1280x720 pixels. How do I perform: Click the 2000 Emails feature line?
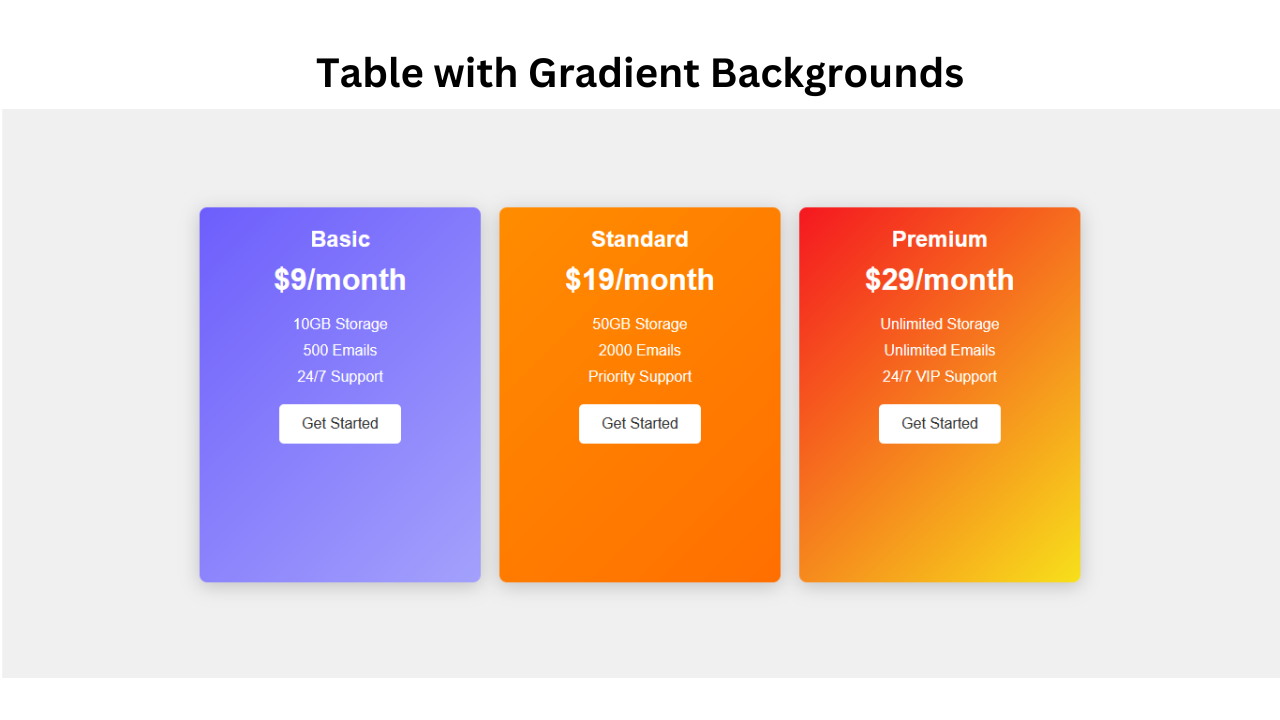coord(640,350)
